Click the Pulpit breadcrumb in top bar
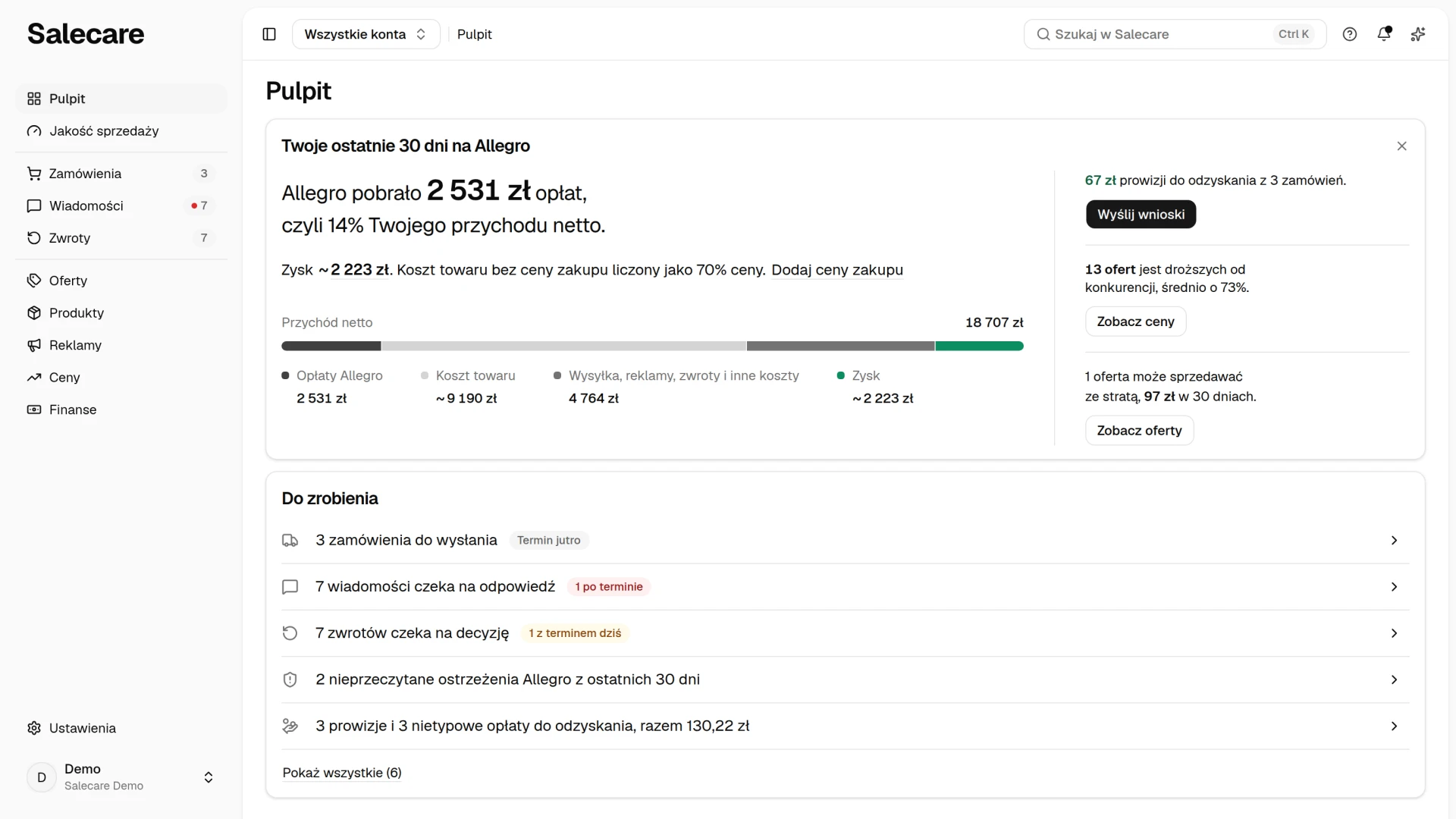The image size is (1456, 819). (475, 34)
